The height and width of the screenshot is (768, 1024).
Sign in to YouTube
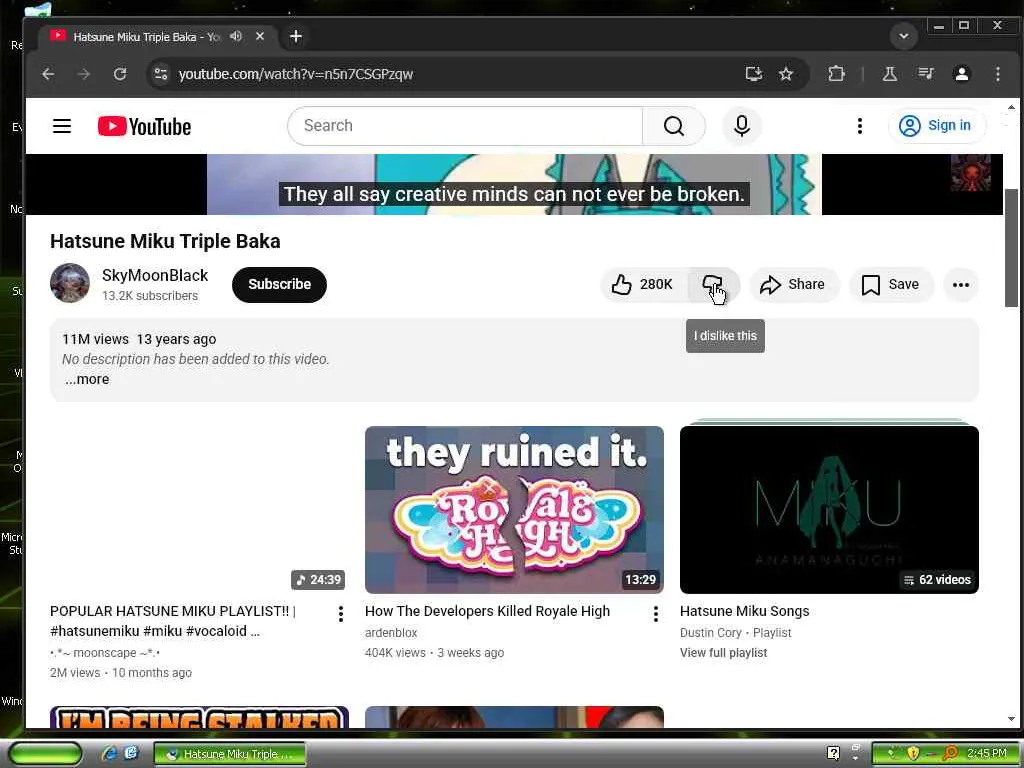tap(936, 125)
